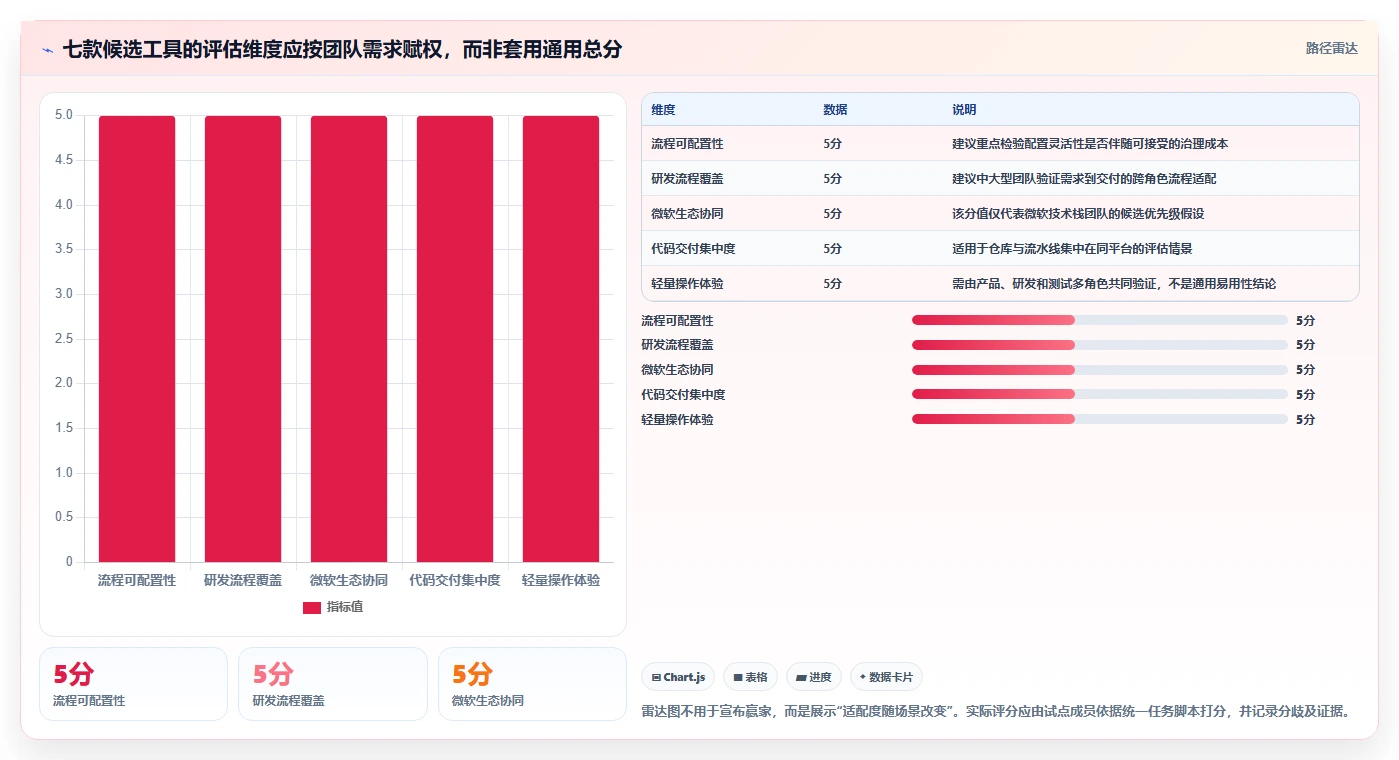This screenshot has height=760, width=1399.
Task: Select the 进度 chip
Action: tap(814, 677)
